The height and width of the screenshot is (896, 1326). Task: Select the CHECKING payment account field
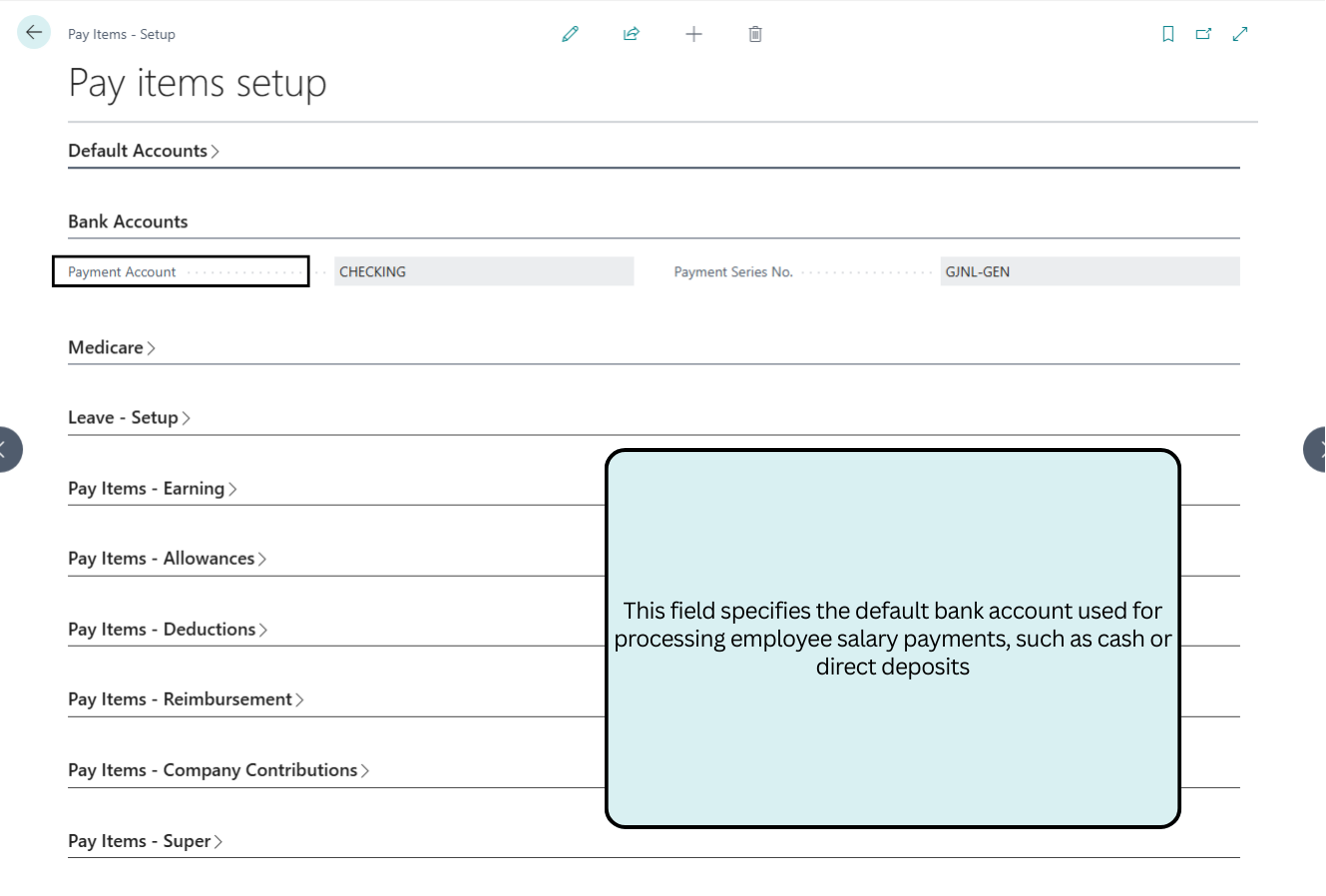click(484, 270)
